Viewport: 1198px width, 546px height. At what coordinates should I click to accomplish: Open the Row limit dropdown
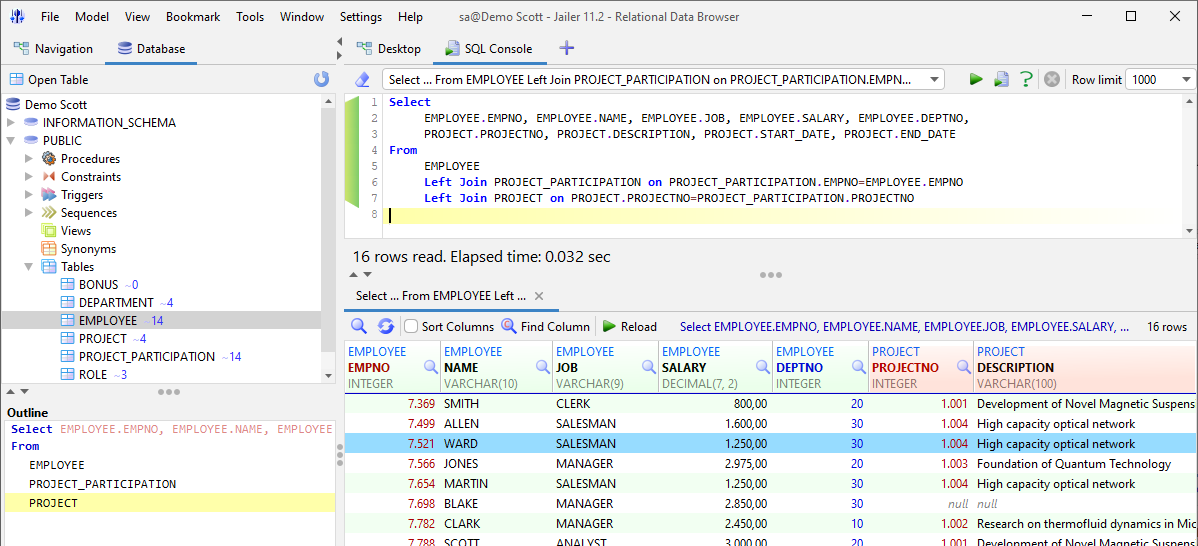click(x=1160, y=79)
